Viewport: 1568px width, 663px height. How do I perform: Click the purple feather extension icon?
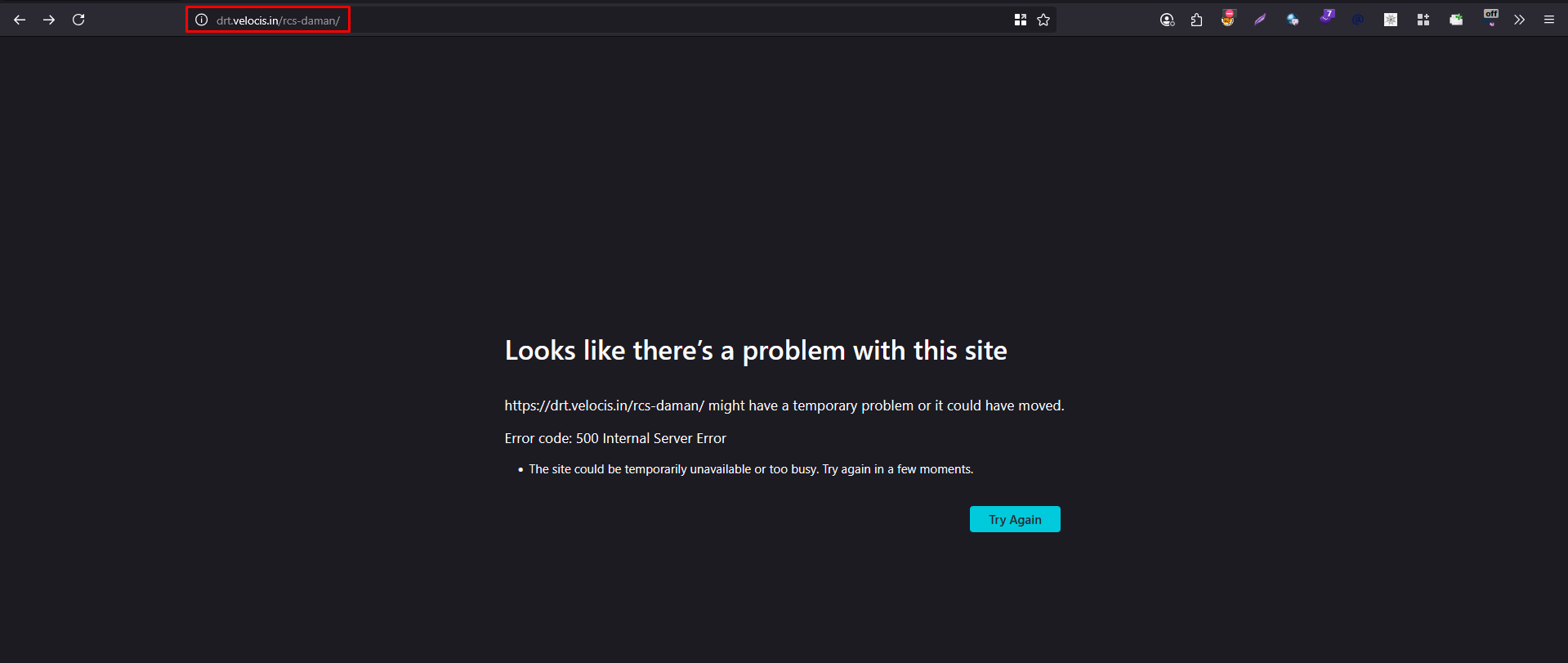tap(1260, 20)
